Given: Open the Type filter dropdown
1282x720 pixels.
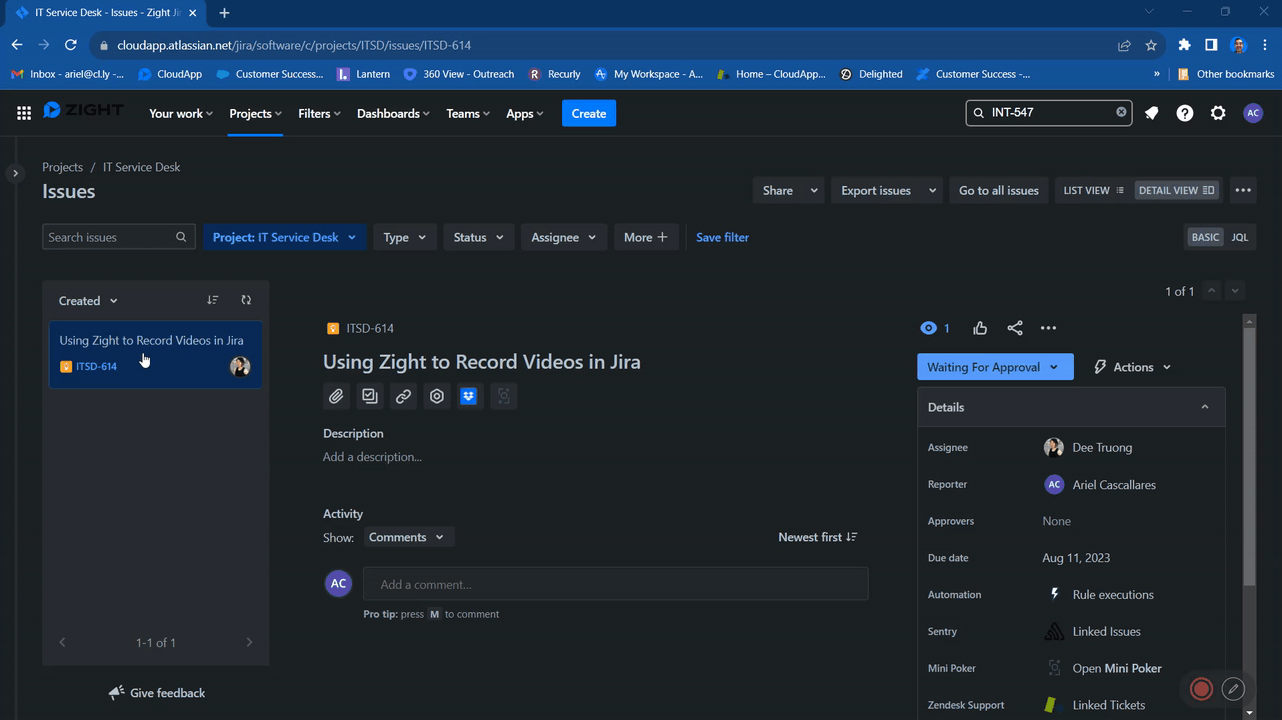Looking at the screenshot, I should pyautogui.click(x=404, y=237).
